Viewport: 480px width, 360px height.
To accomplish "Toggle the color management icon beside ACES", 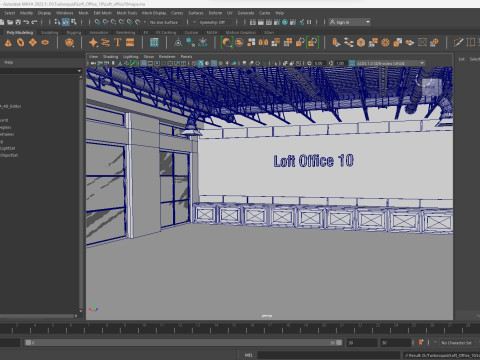I will pyautogui.click(x=352, y=63).
